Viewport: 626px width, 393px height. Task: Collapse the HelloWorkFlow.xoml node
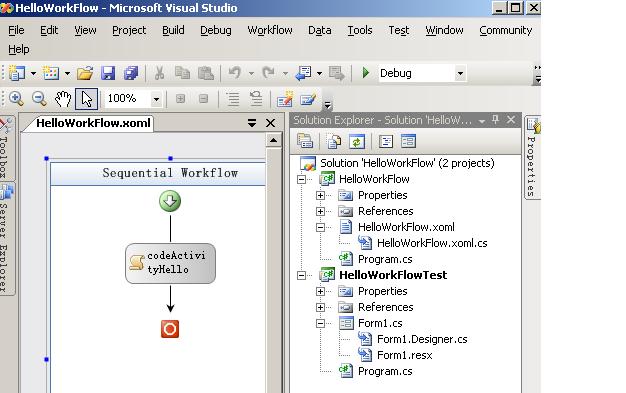click(x=320, y=227)
